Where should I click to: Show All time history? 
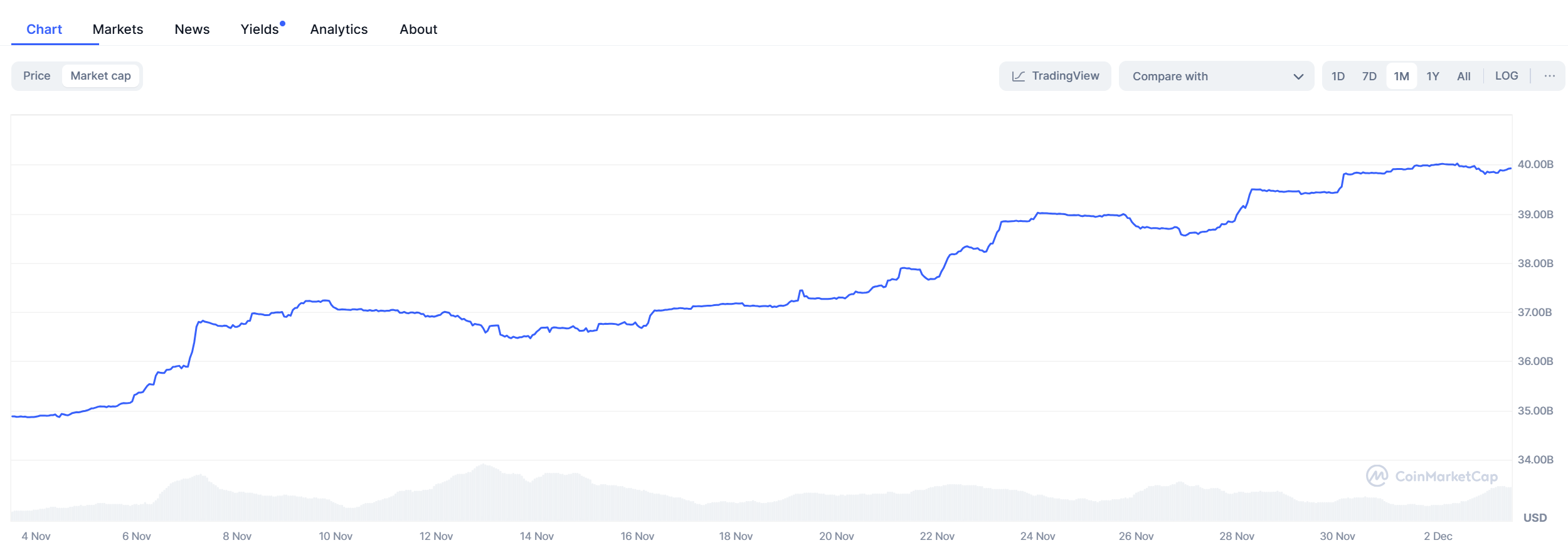coord(1464,76)
